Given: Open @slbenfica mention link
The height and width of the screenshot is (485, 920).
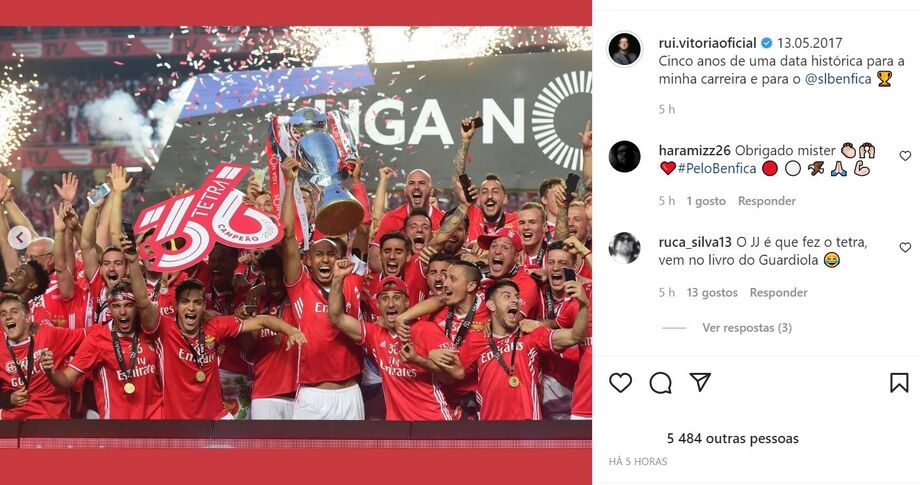Looking at the screenshot, I should (x=838, y=79).
